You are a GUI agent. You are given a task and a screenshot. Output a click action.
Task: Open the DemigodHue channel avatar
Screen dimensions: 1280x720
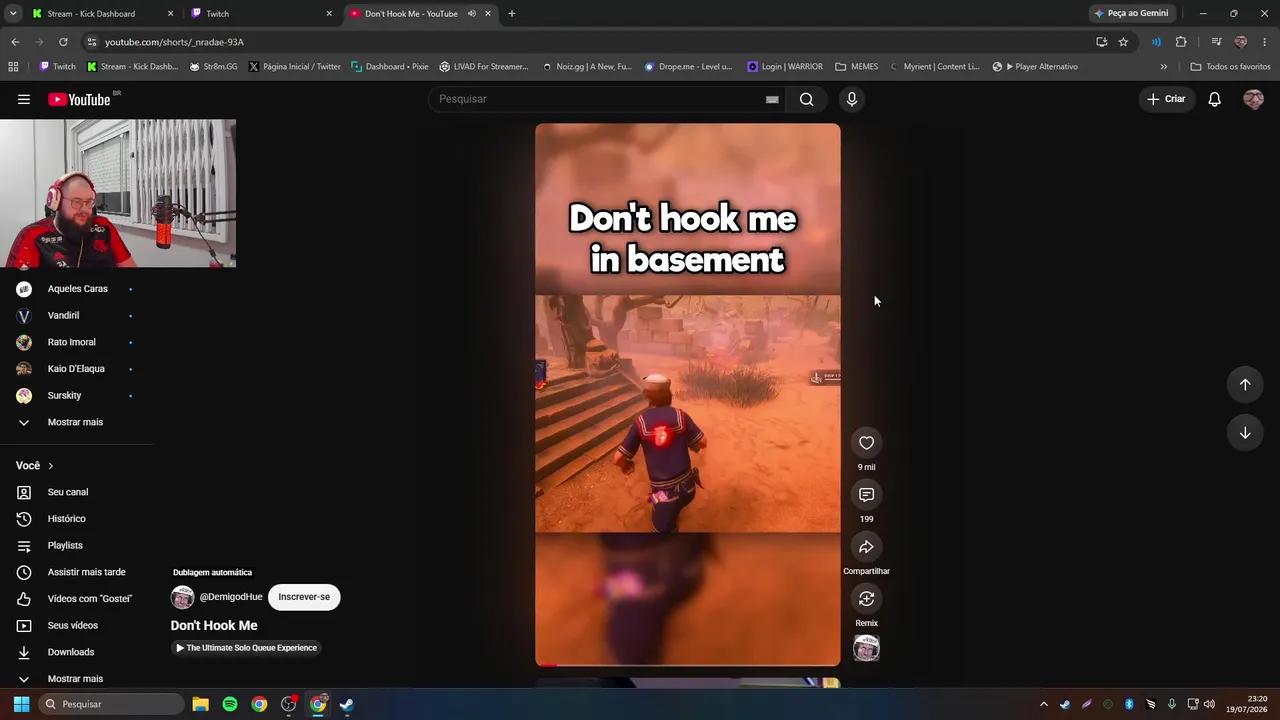(182, 597)
